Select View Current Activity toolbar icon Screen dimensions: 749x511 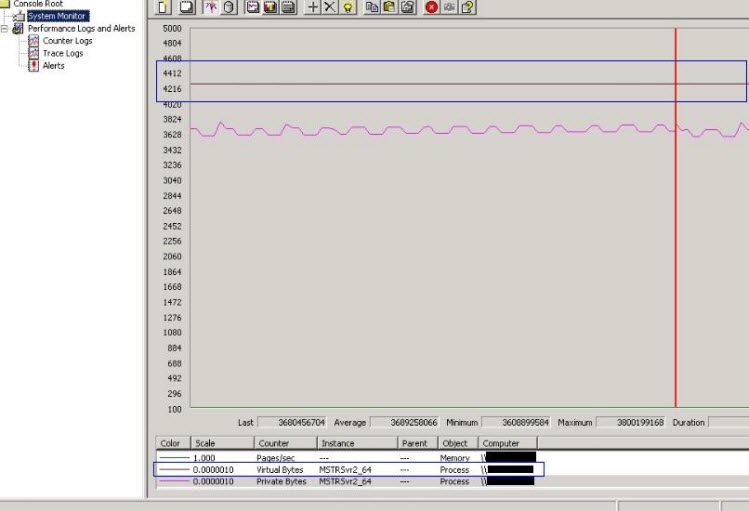click(x=210, y=7)
